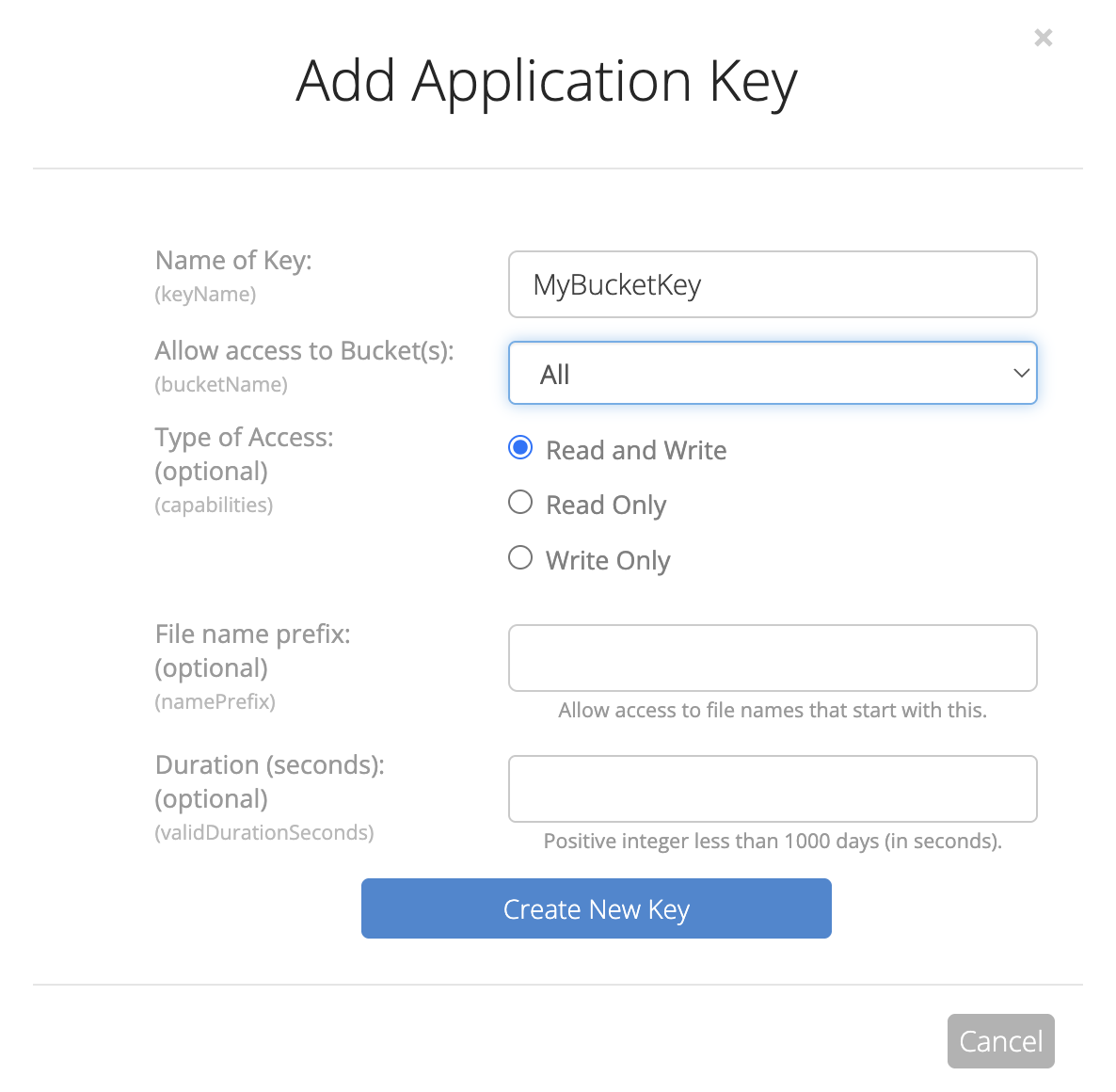1116x1092 pixels.
Task: Click the Cancel button
Action: tap(1000, 1041)
